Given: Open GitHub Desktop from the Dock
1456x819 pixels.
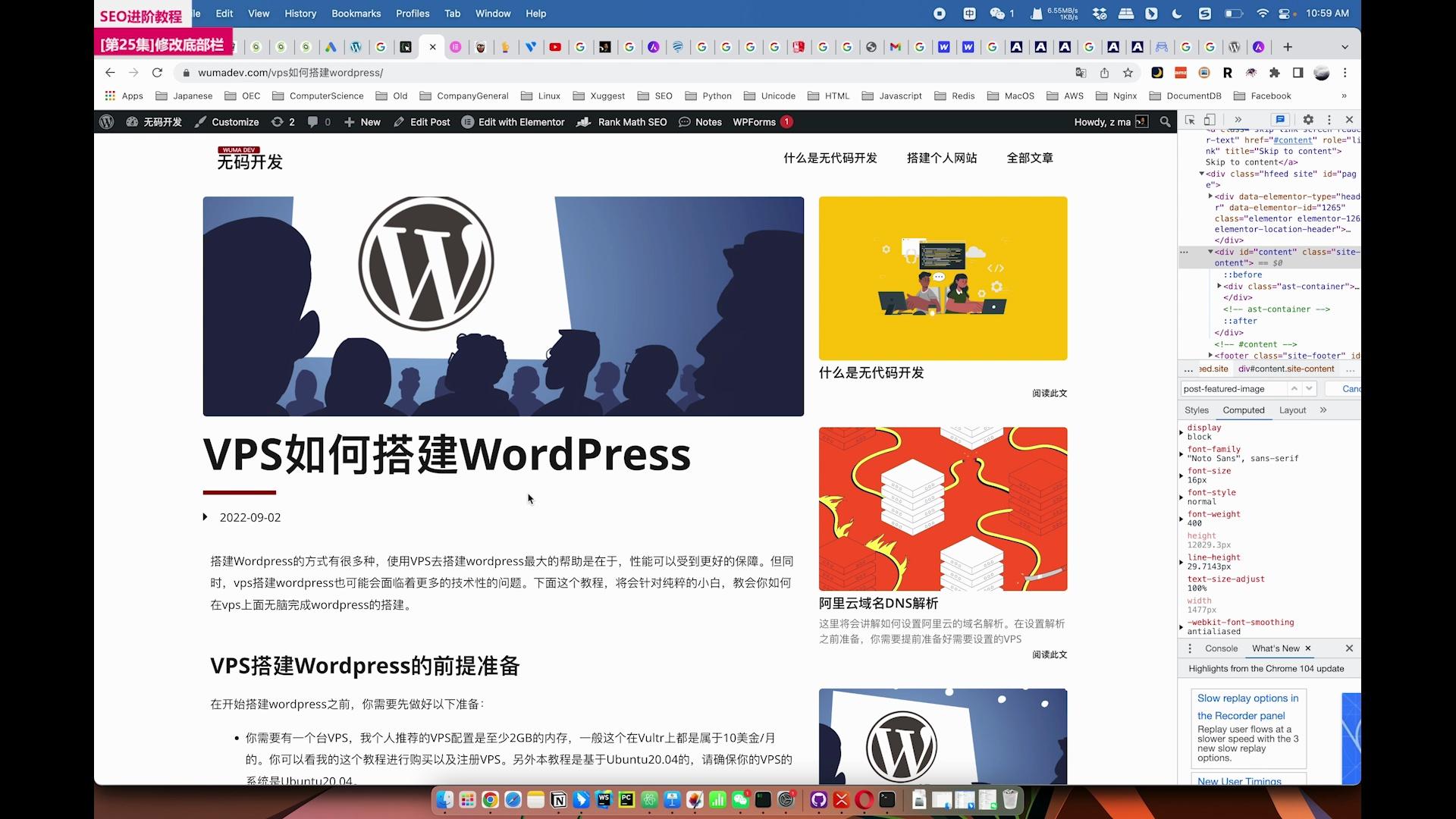Looking at the screenshot, I should coord(818,799).
